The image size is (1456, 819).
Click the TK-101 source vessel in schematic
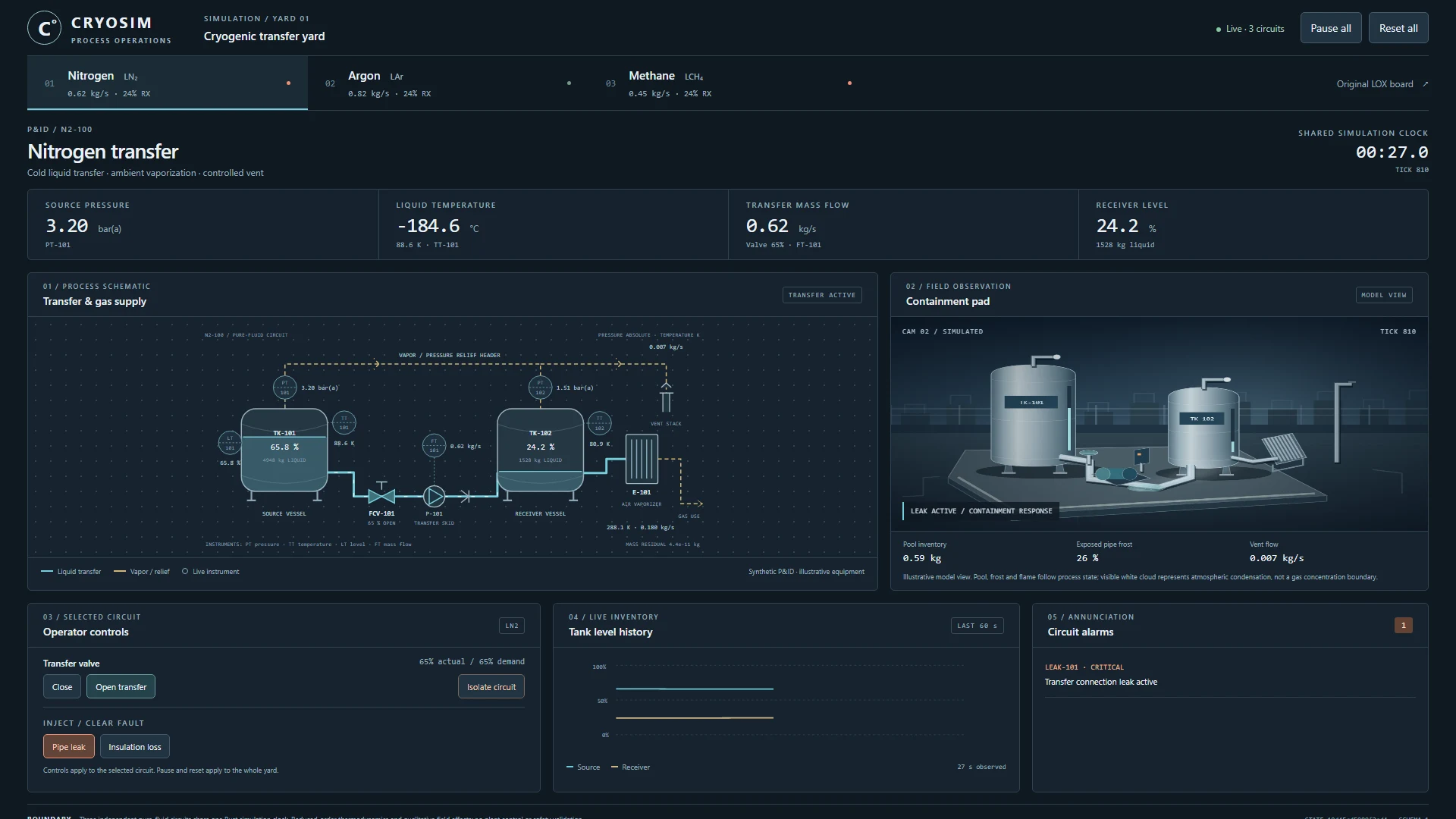pos(284,450)
